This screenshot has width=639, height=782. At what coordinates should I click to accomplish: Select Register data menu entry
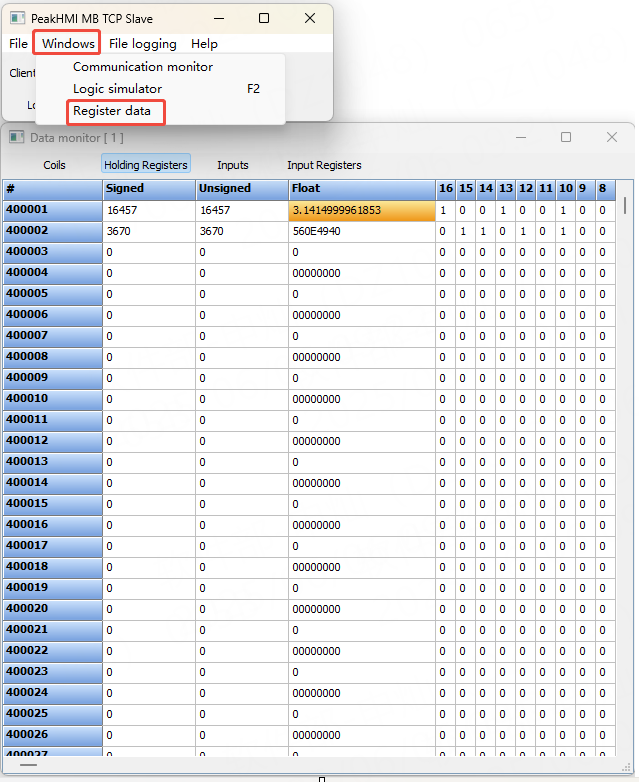tap(112, 111)
